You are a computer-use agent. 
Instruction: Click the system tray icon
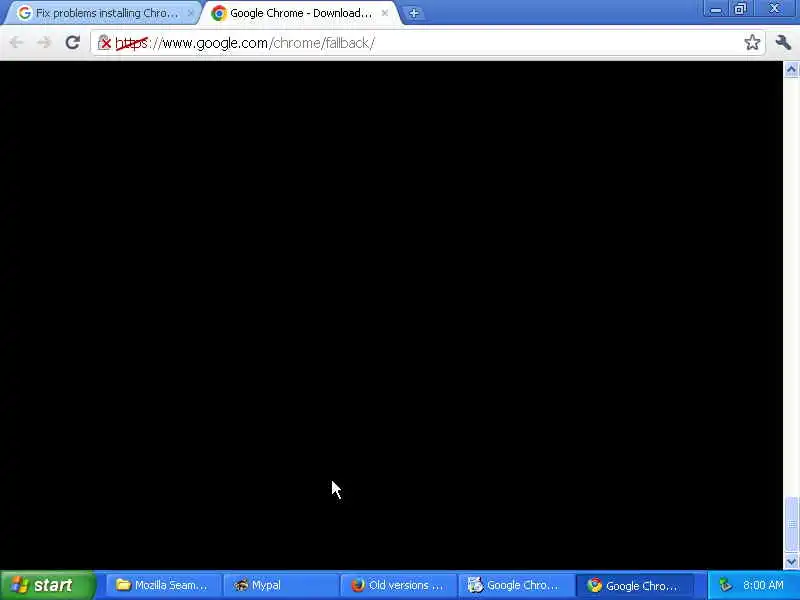pyautogui.click(x=725, y=585)
